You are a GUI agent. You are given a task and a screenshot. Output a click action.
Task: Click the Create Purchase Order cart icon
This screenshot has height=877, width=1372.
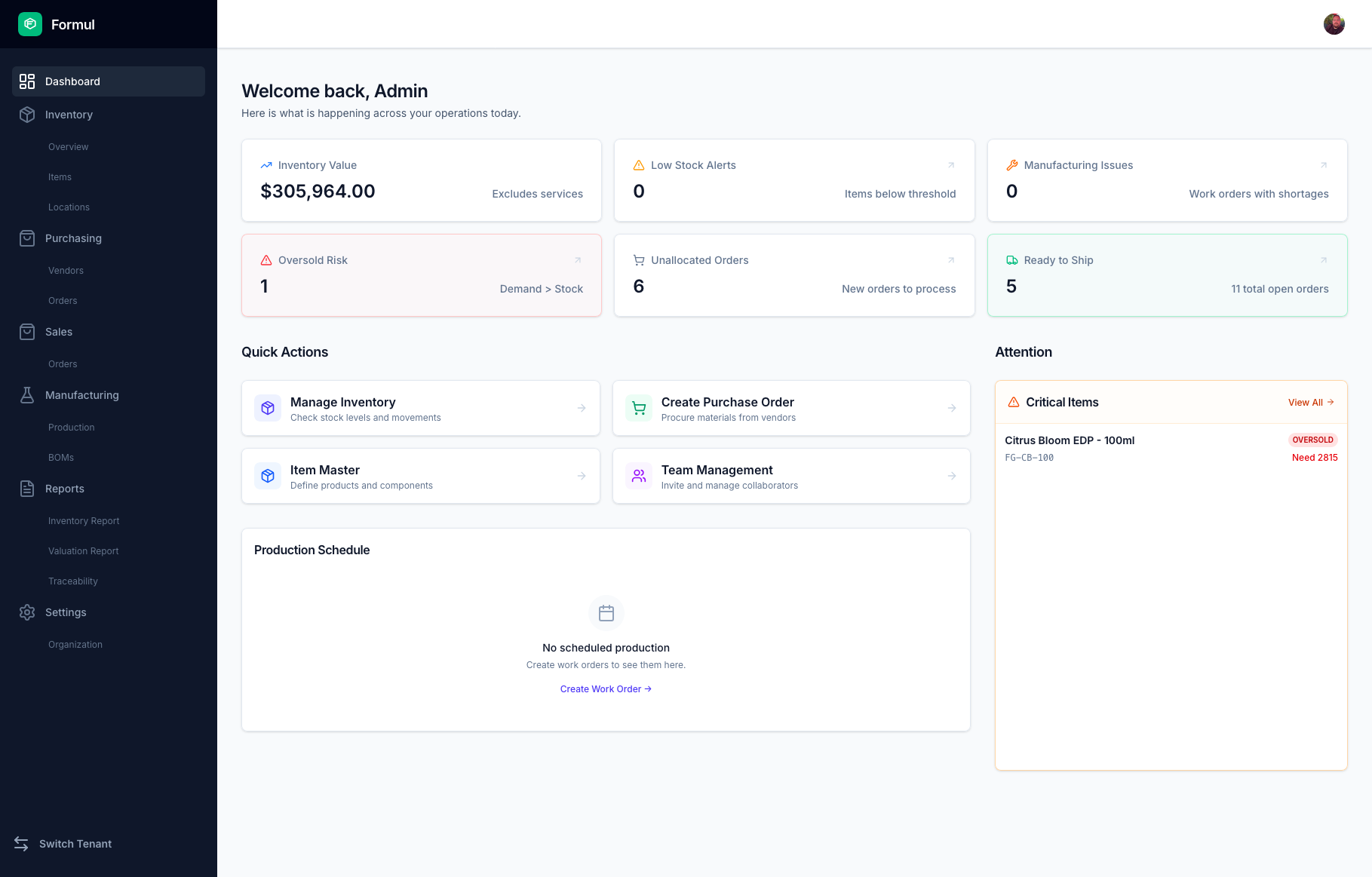pyautogui.click(x=638, y=408)
